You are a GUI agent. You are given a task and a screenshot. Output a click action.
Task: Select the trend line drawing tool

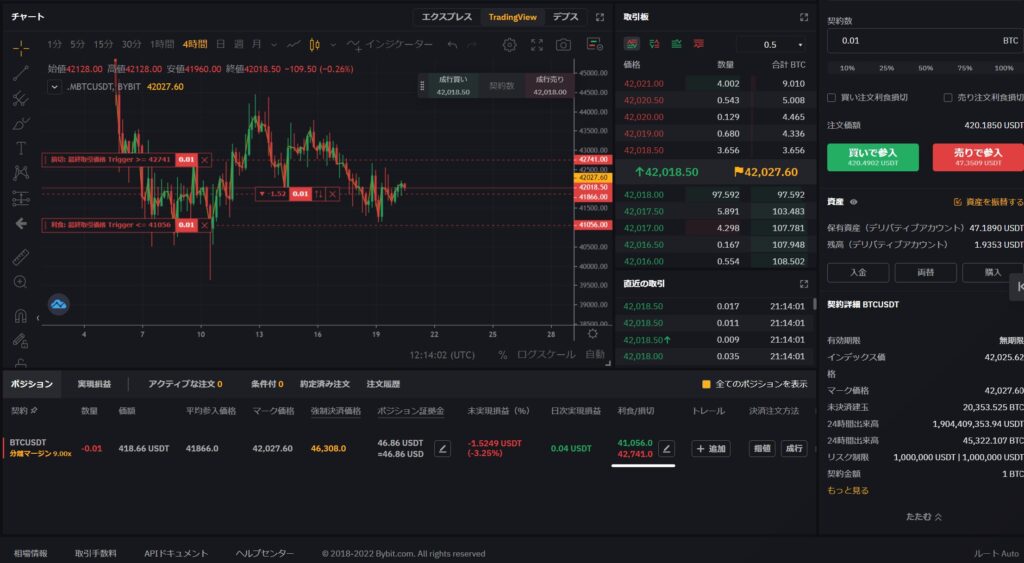click(x=21, y=73)
